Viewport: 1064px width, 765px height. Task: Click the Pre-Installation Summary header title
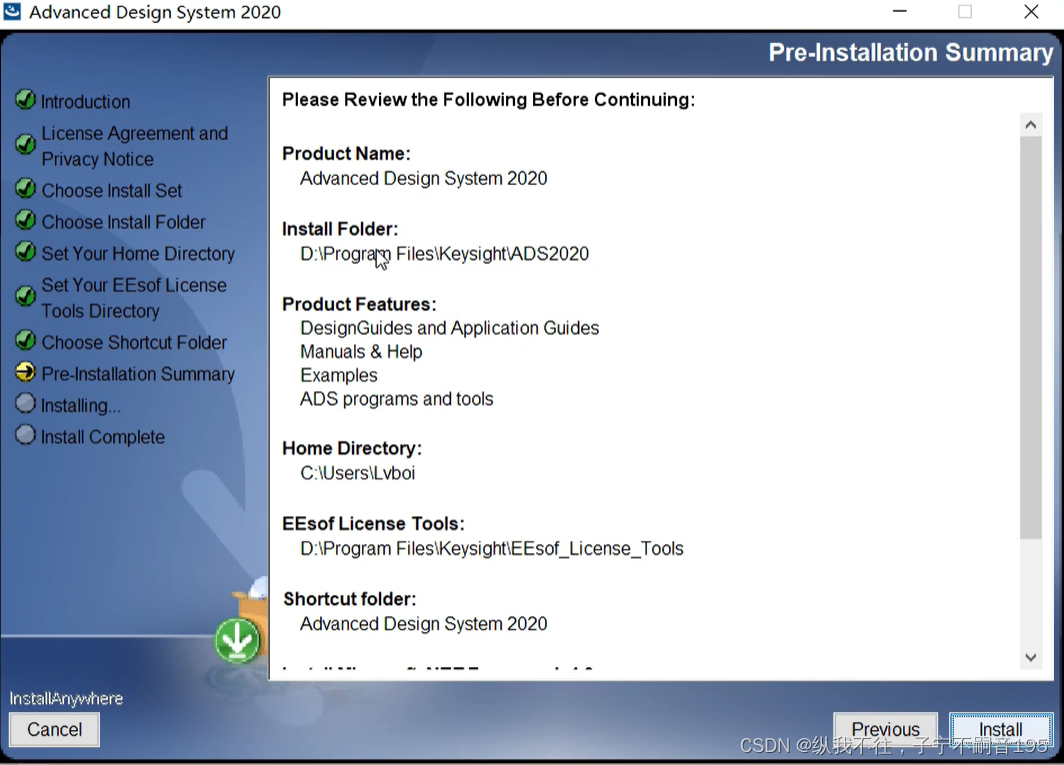[911, 52]
